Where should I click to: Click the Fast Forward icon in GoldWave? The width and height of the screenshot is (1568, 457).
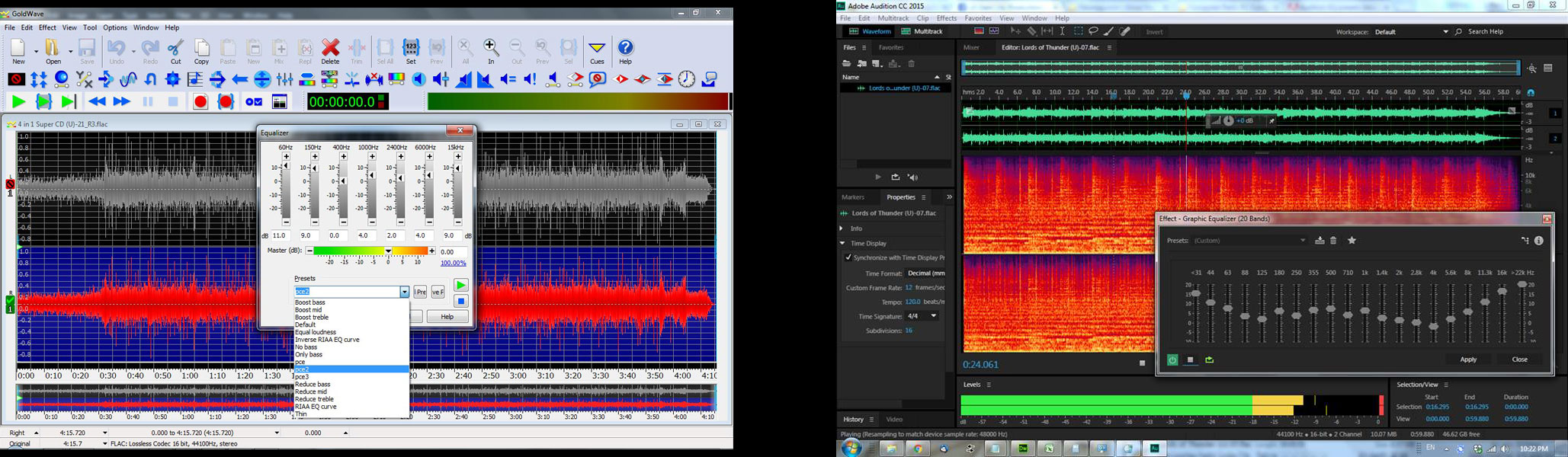pos(121,101)
